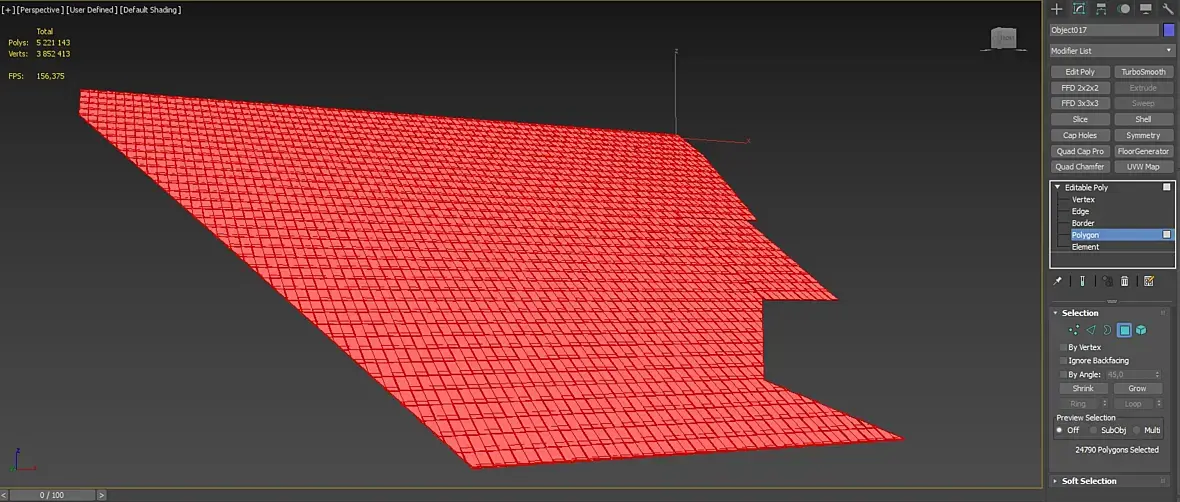This screenshot has width=1180, height=502.
Task: Click the Quad Chamfer button
Action: 1080,167
